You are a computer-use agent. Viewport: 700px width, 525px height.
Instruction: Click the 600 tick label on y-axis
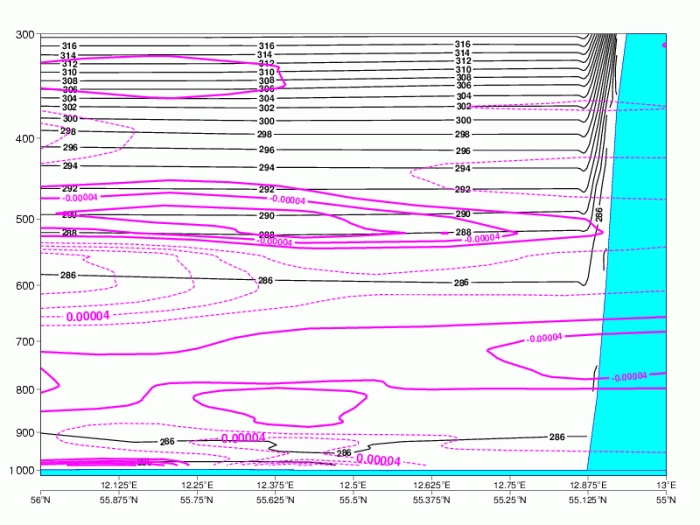(x=23, y=286)
